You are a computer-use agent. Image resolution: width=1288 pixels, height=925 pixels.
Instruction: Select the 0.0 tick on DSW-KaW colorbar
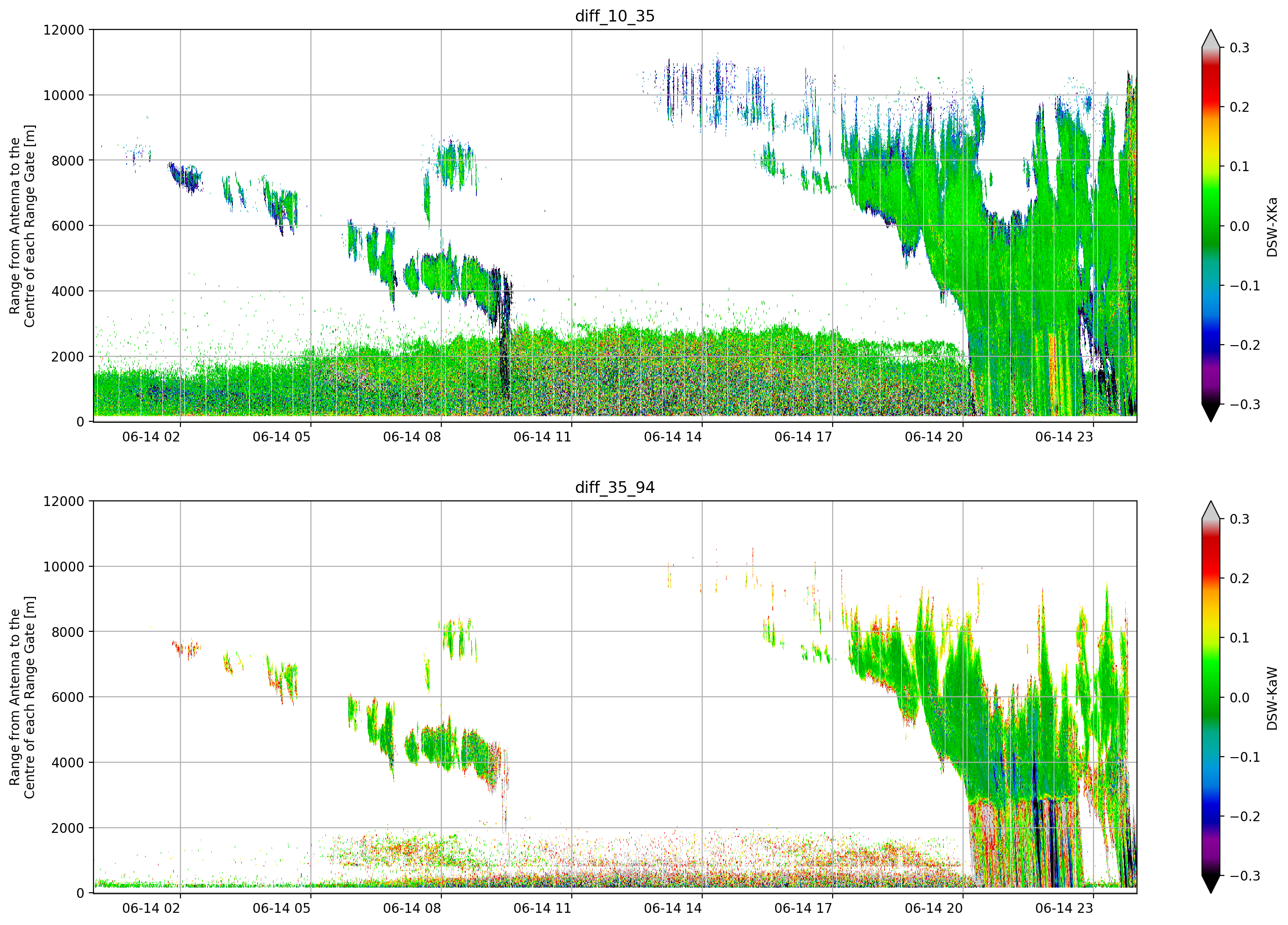[1240, 698]
